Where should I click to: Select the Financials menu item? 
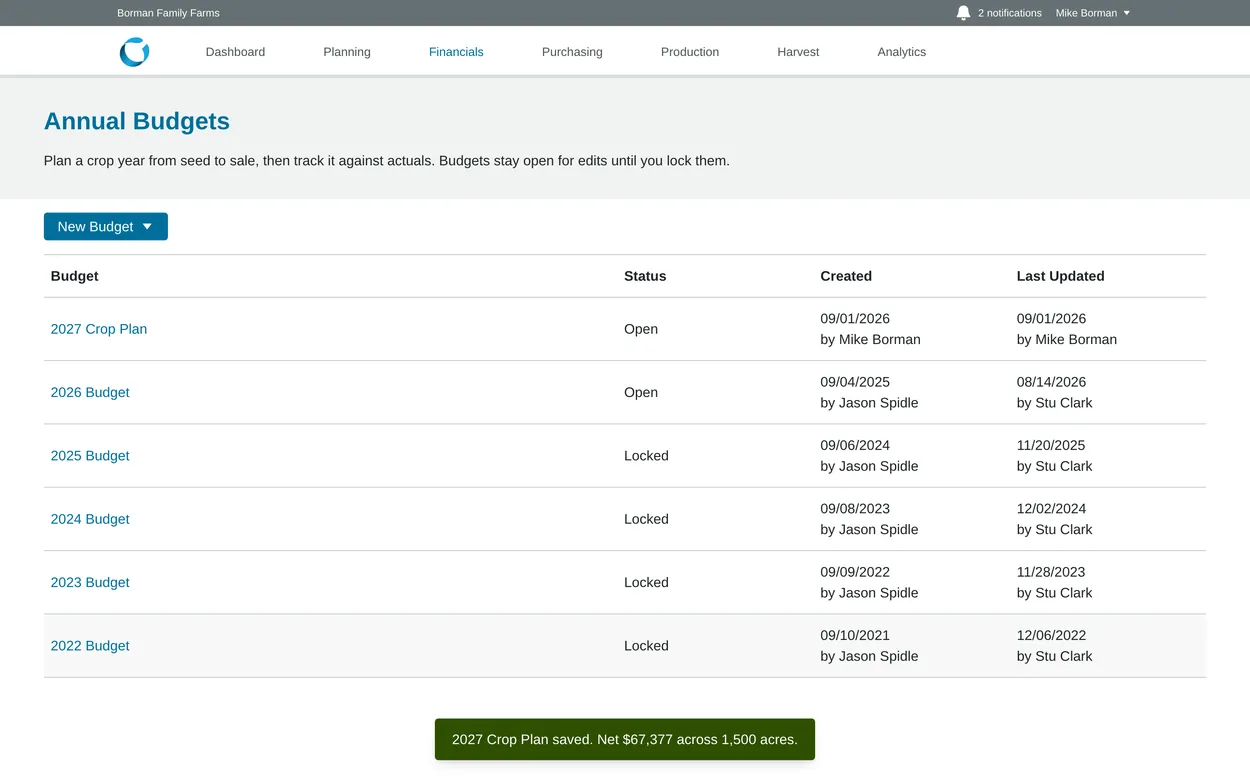coord(456,52)
